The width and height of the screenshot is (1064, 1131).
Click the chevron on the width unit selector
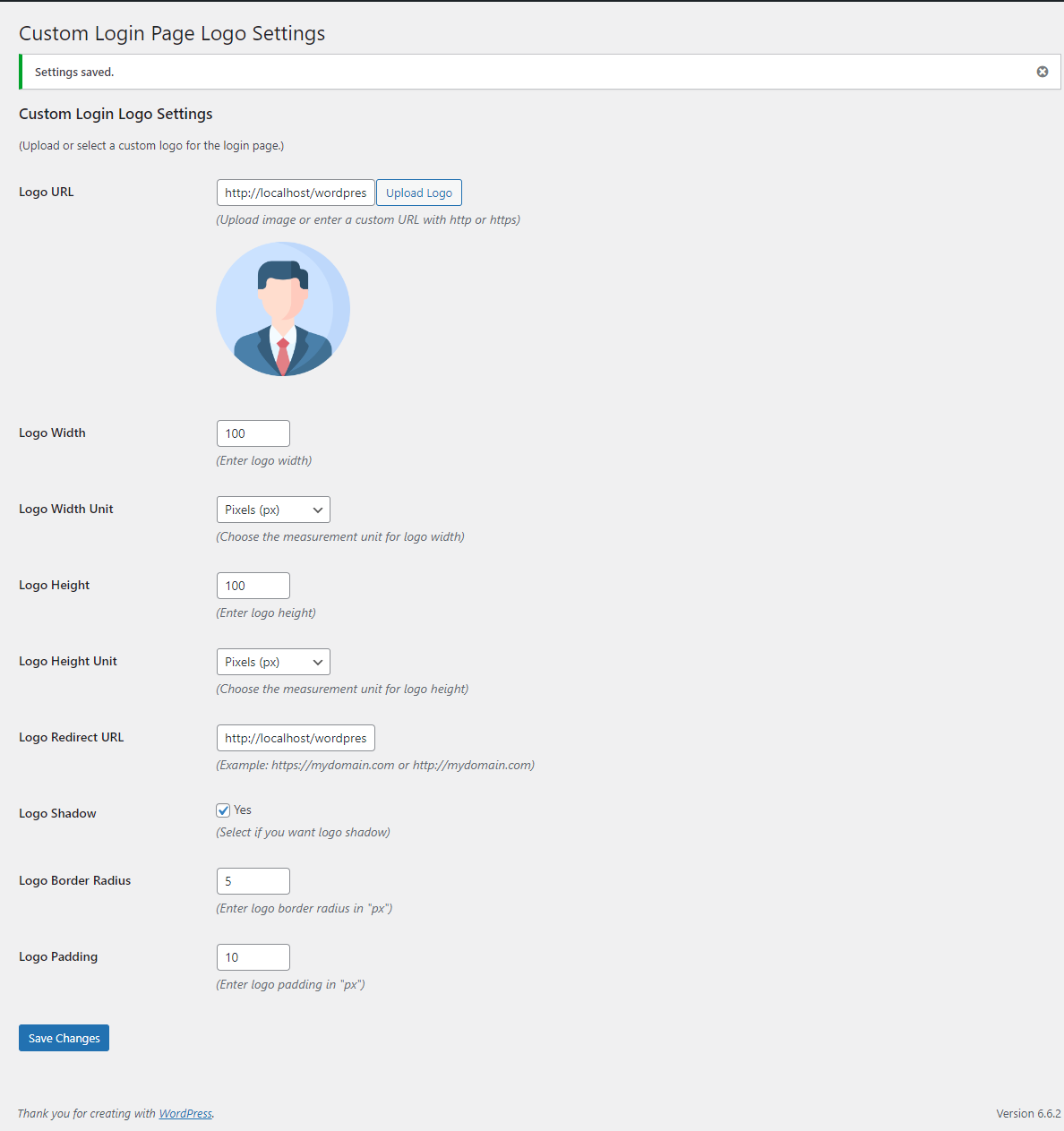[319, 509]
